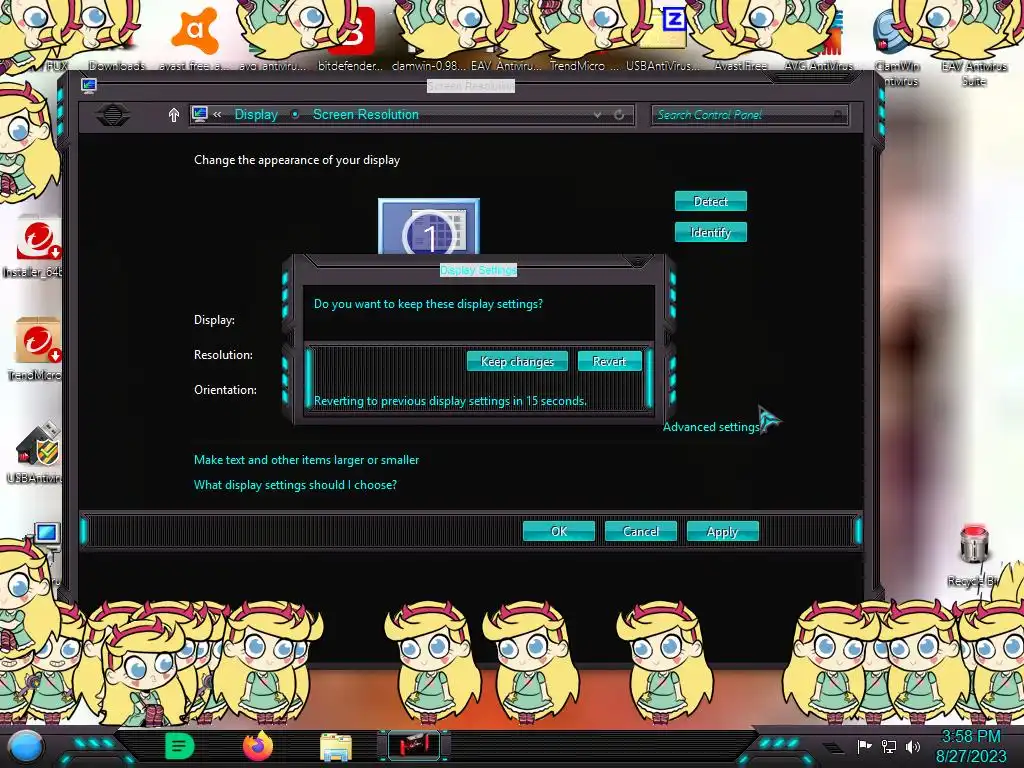Refresh the Control Panel address bar

pos(619,115)
